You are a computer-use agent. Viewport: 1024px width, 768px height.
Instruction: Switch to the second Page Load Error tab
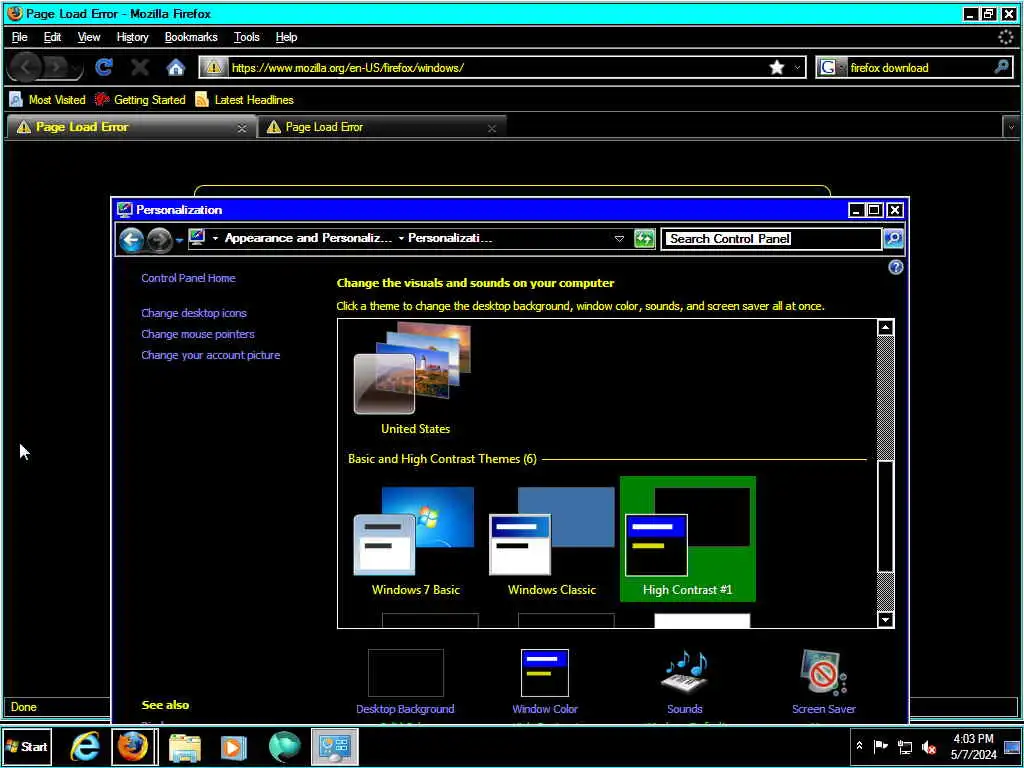coord(382,127)
